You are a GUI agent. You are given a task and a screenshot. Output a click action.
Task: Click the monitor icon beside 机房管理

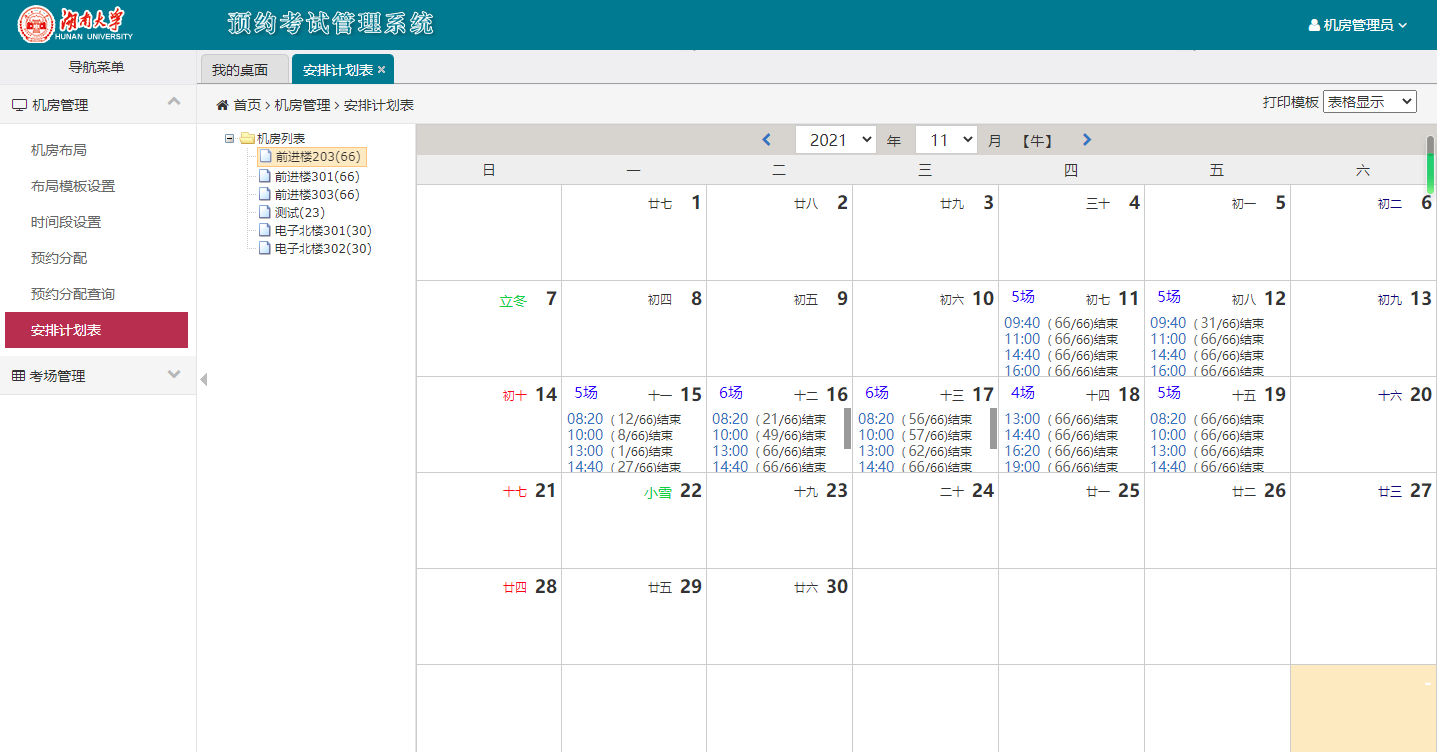click(x=19, y=105)
